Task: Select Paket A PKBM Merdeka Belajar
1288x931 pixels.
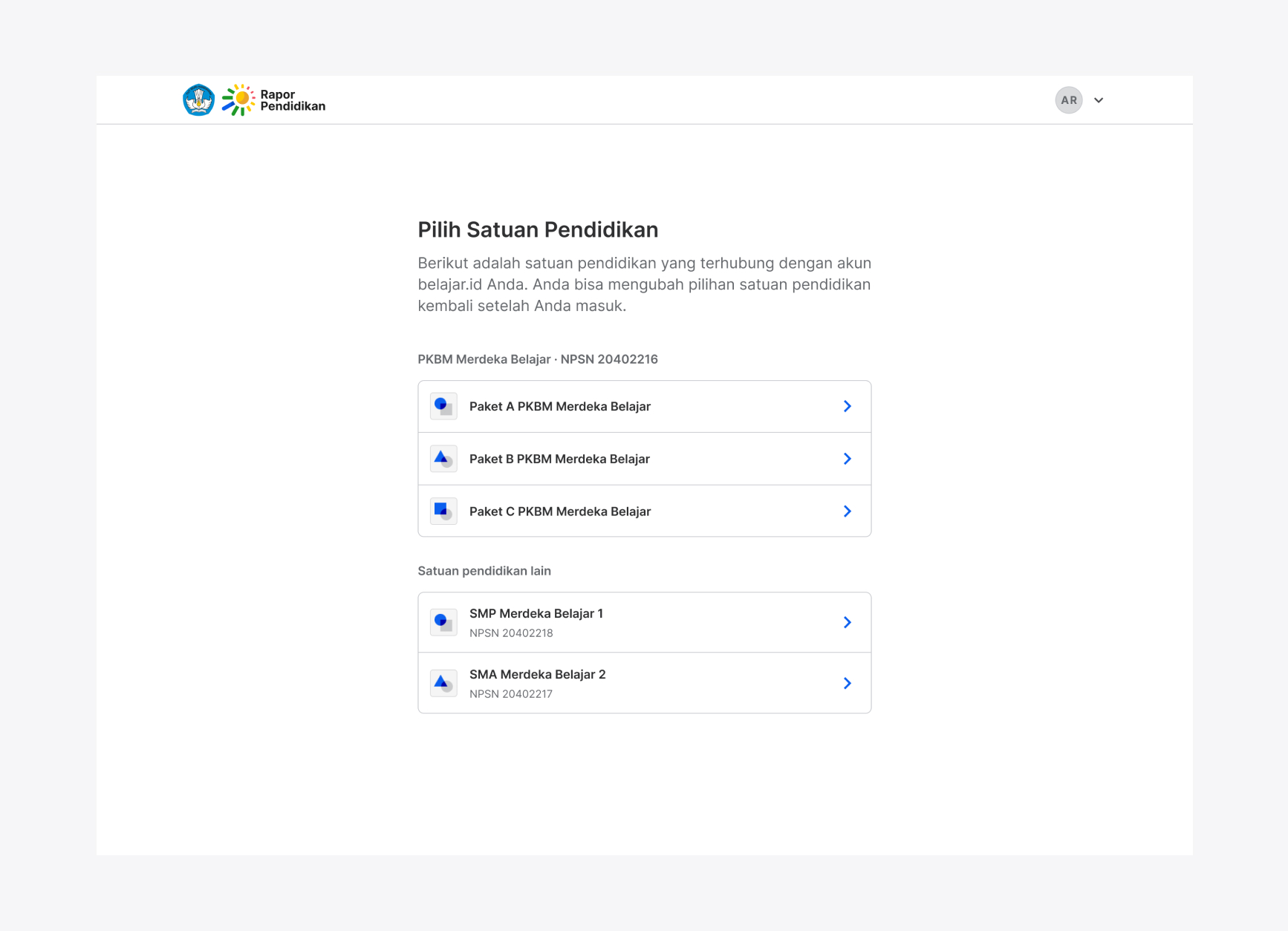Action: point(644,407)
